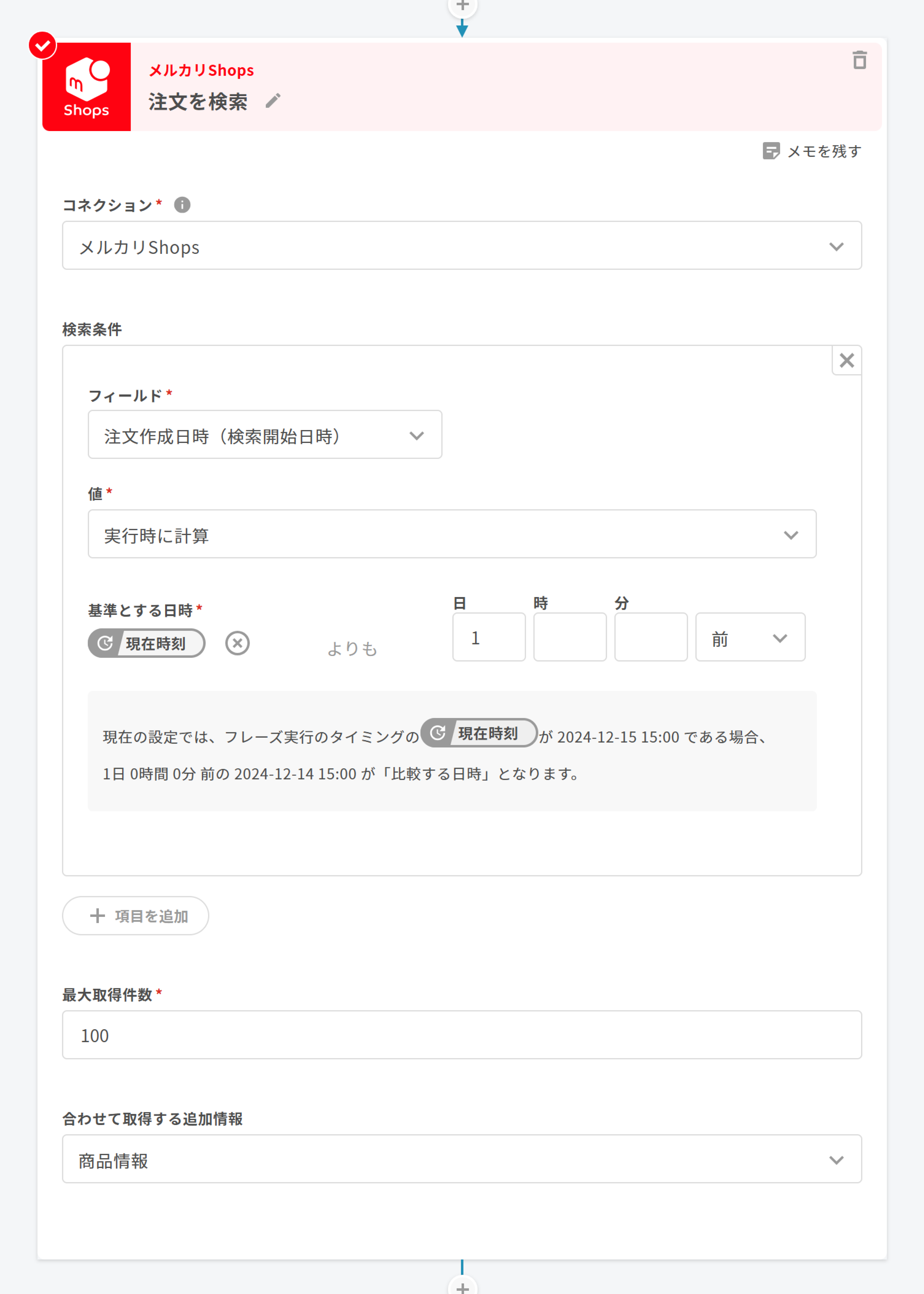Delete the step using trash icon
924x1294 pixels.
(859, 60)
